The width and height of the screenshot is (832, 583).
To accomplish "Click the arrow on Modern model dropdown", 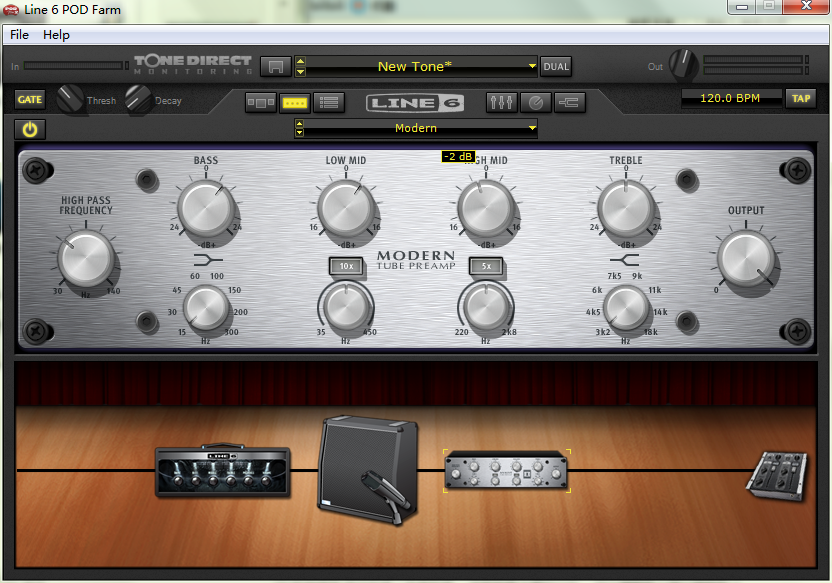I will click(x=532, y=128).
